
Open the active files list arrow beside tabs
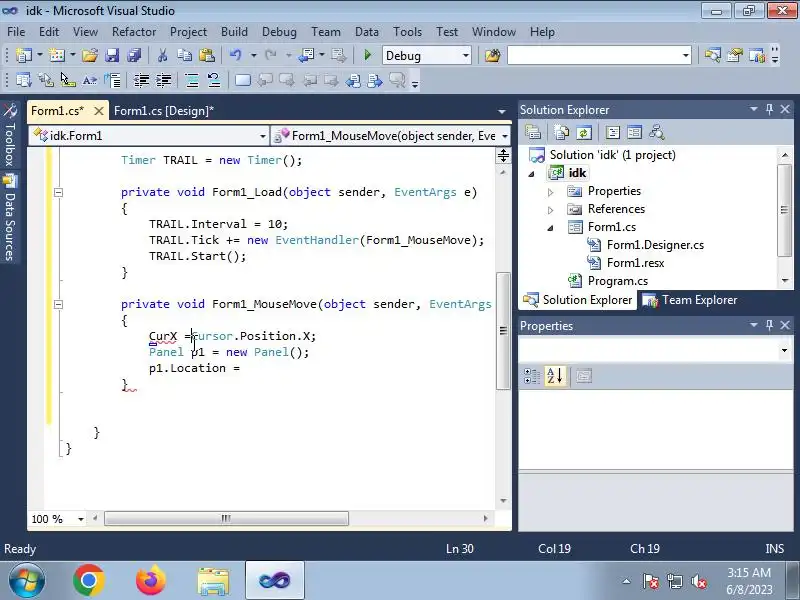pos(502,111)
